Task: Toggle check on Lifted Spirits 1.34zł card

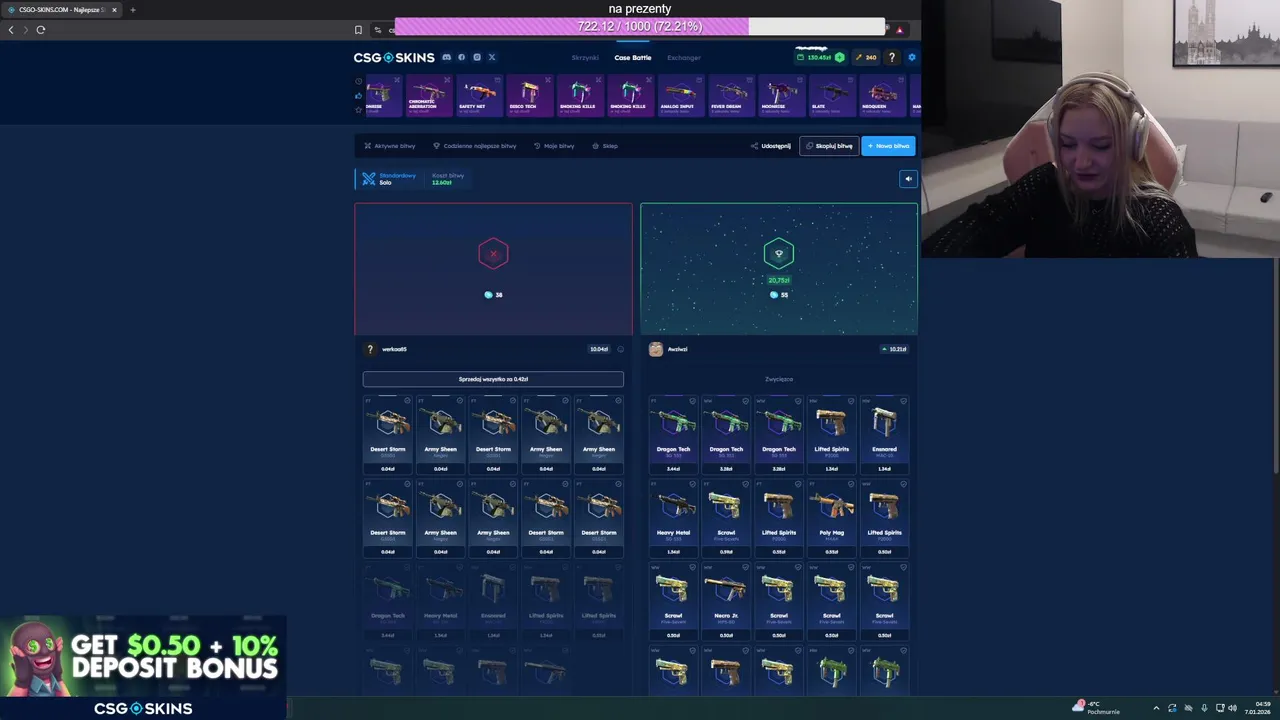Action: pyautogui.click(x=851, y=401)
